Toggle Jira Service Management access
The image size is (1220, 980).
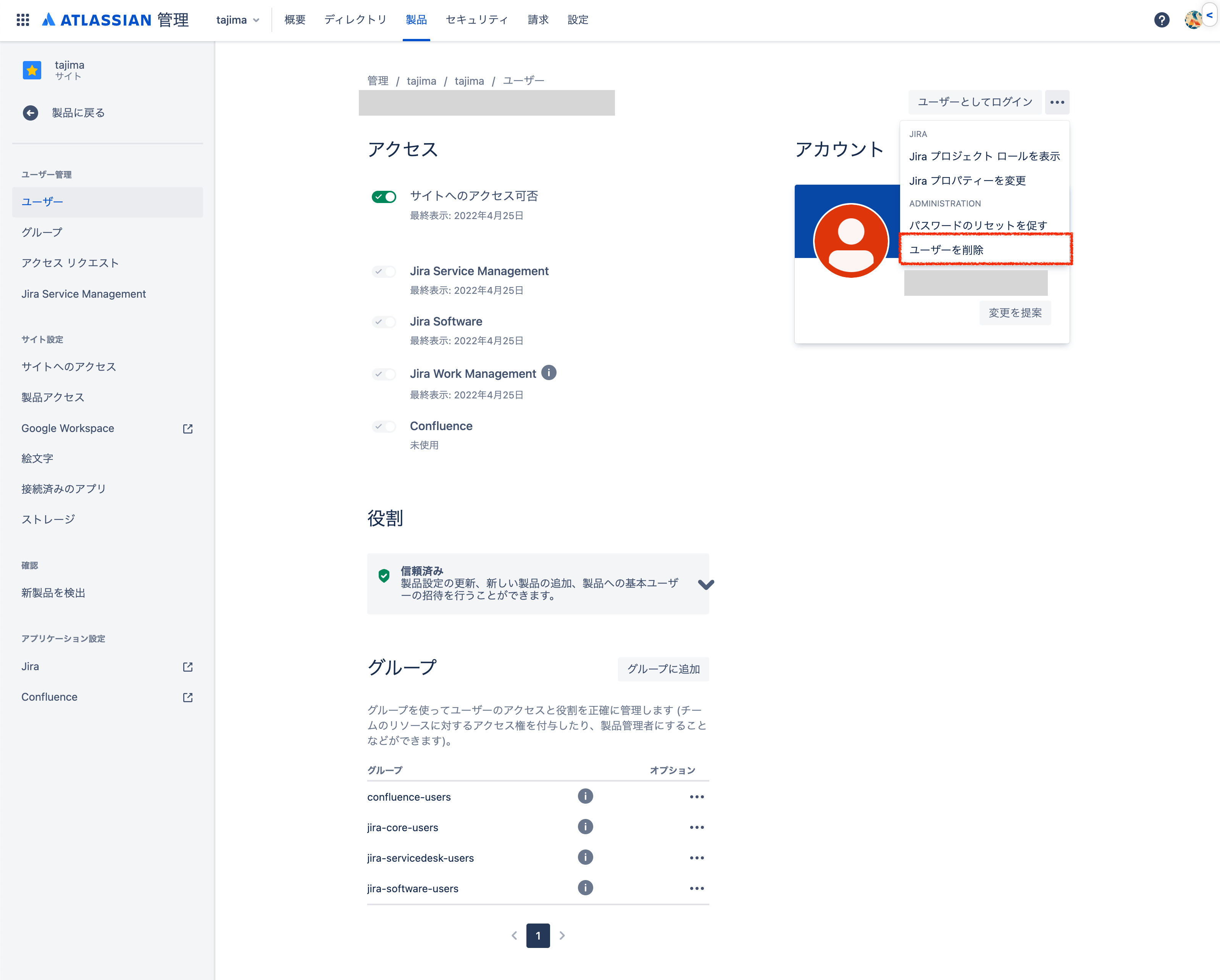pos(384,272)
